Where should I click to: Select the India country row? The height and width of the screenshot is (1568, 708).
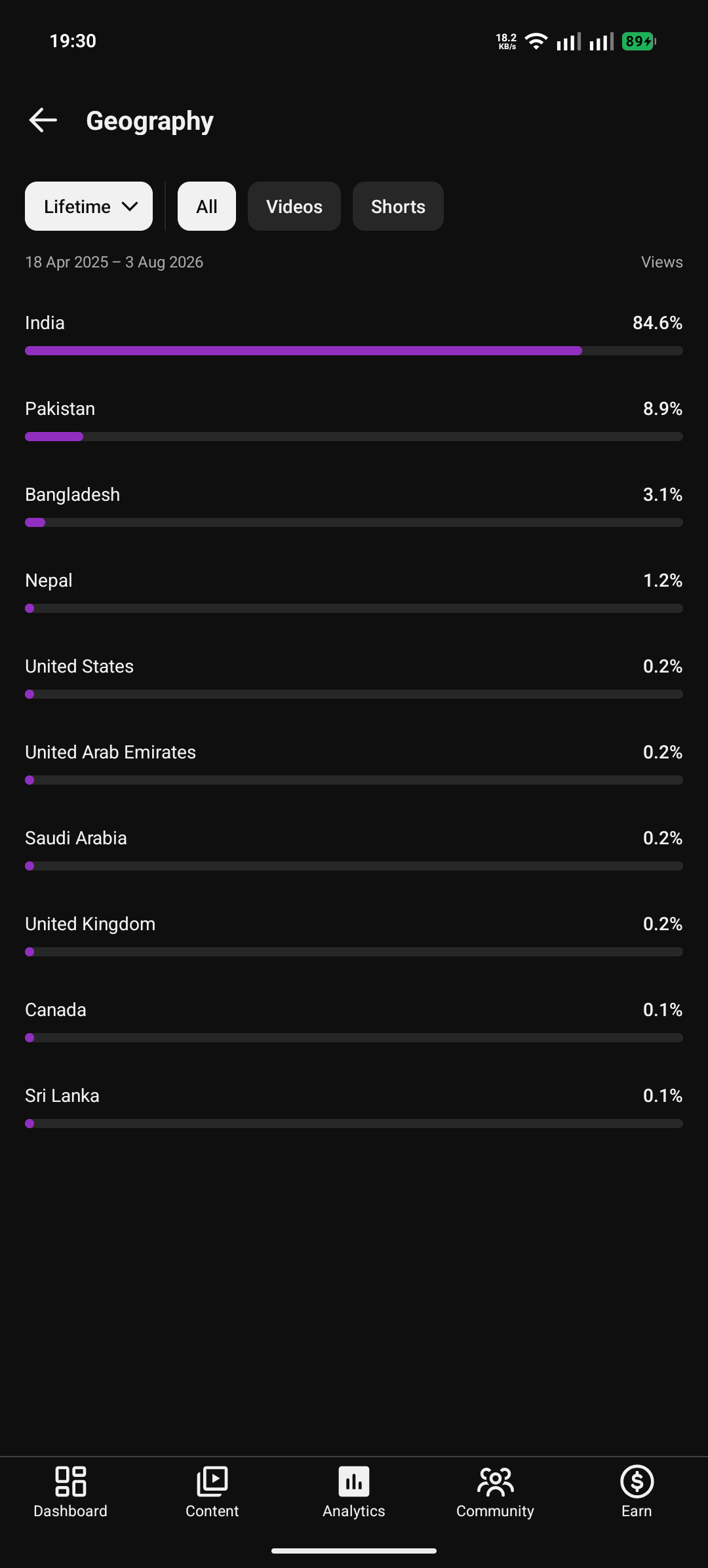click(354, 334)
